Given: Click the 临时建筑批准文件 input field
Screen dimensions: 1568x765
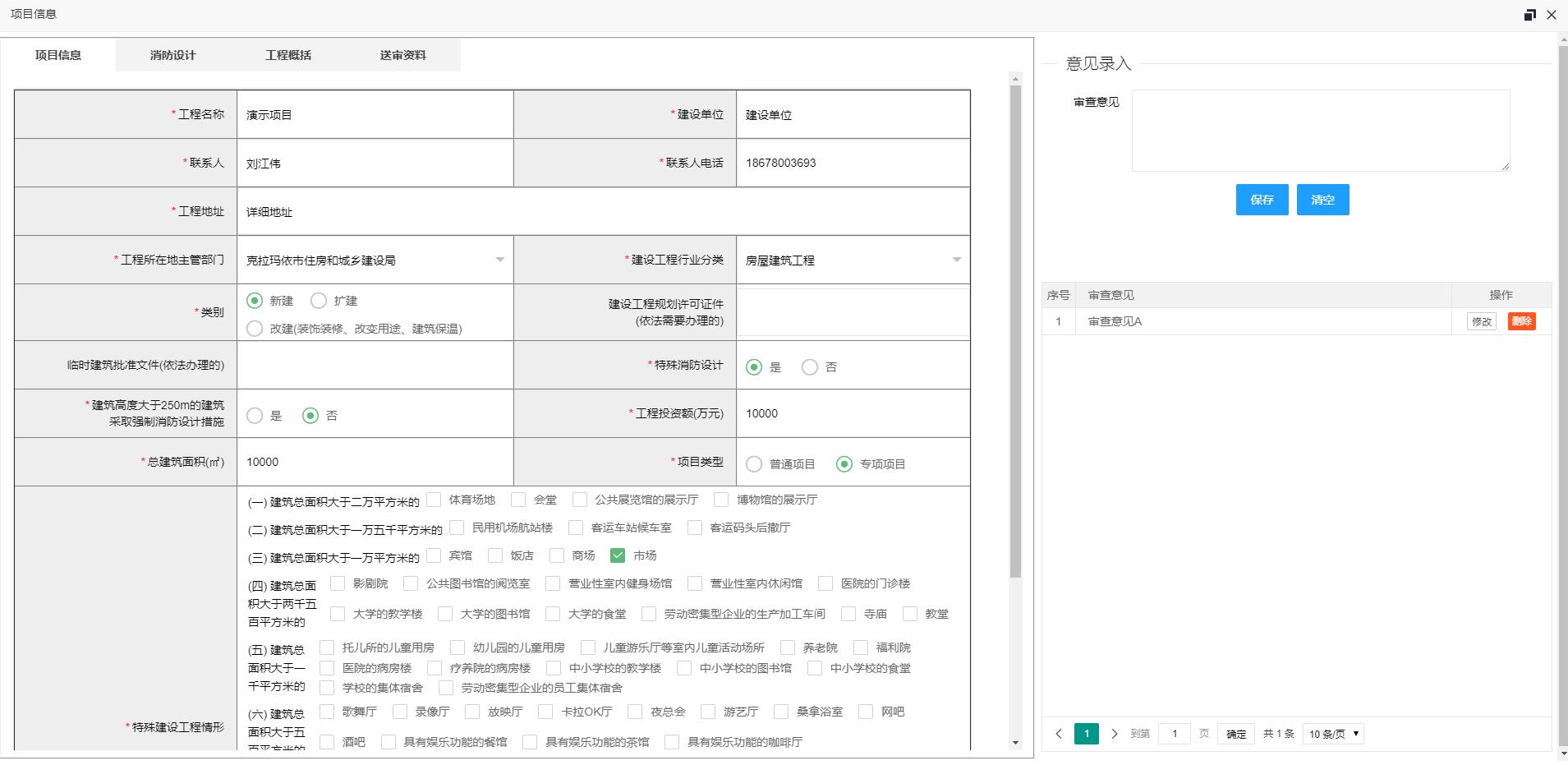Looking at the screenshot, I should point(375,365).
